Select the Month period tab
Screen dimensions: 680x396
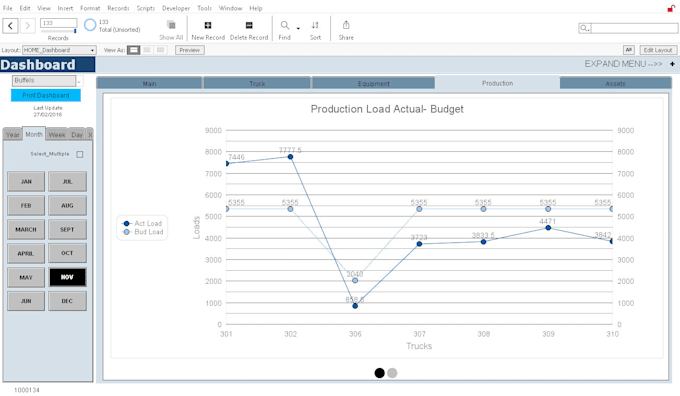(x=34, y=134)
